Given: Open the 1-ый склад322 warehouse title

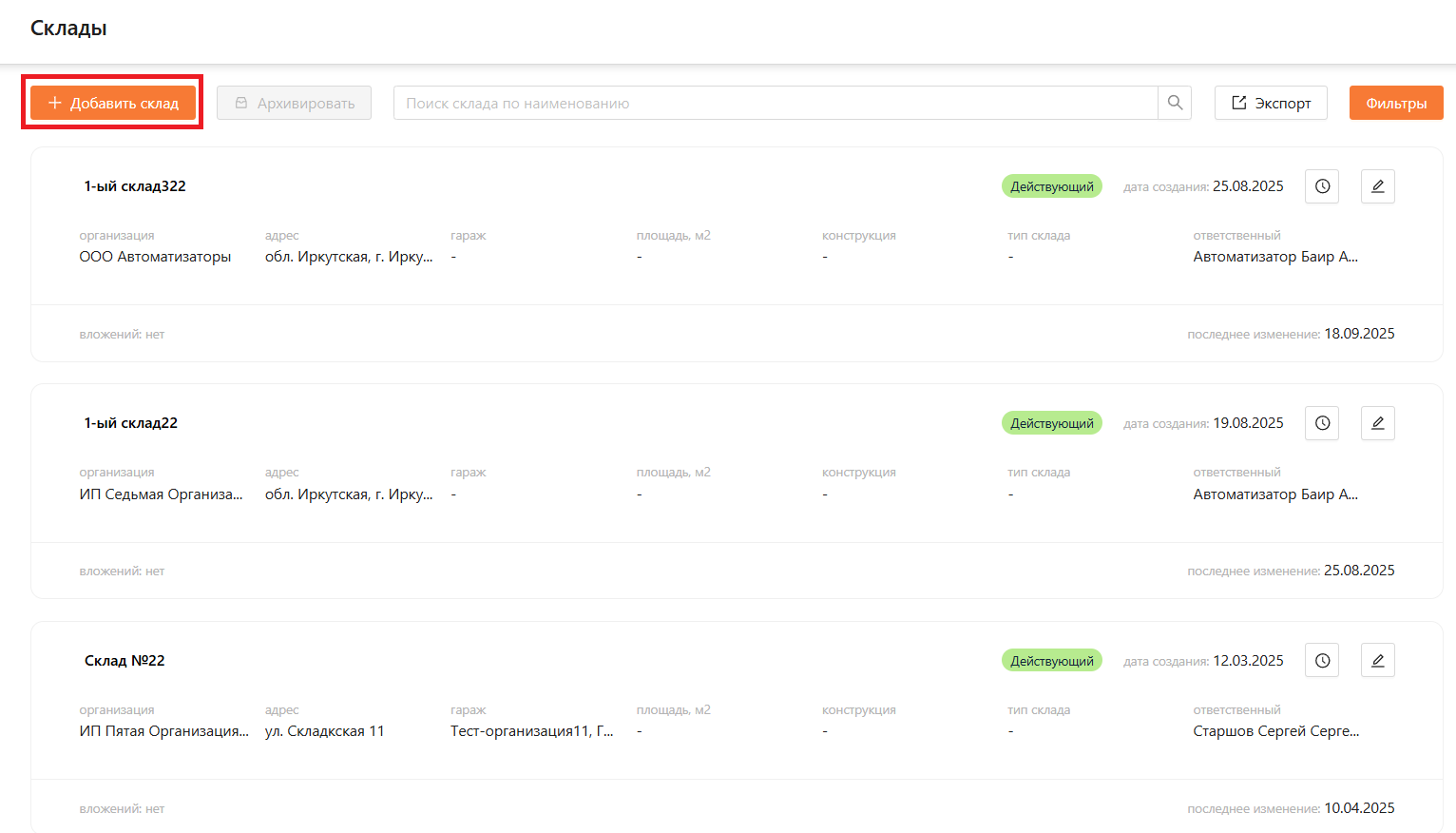Looking at the screenshot, I should tap(135, 186).
